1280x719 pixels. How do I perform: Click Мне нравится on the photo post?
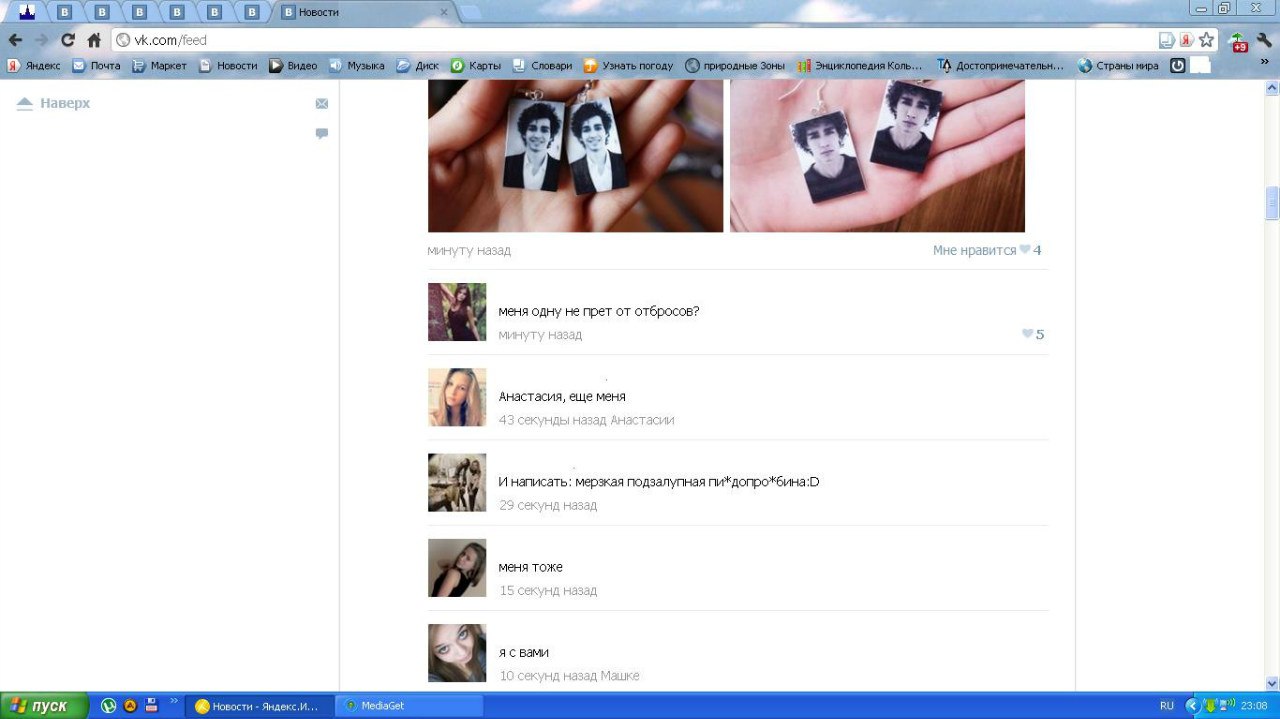(x=974, y=250)
